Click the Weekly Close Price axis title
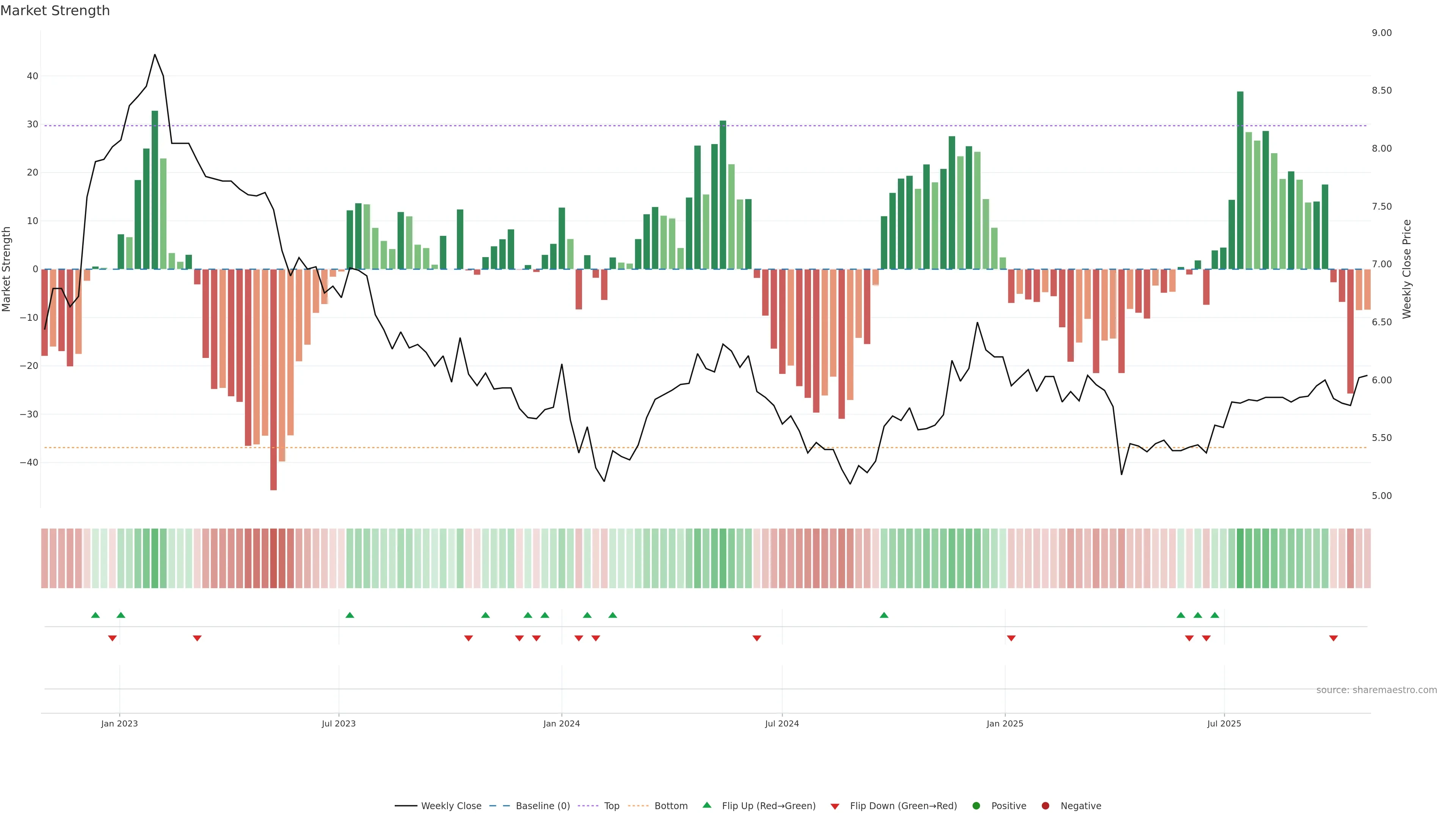Viewport: 1456px width, 819px height. (x=1407, y=269)
